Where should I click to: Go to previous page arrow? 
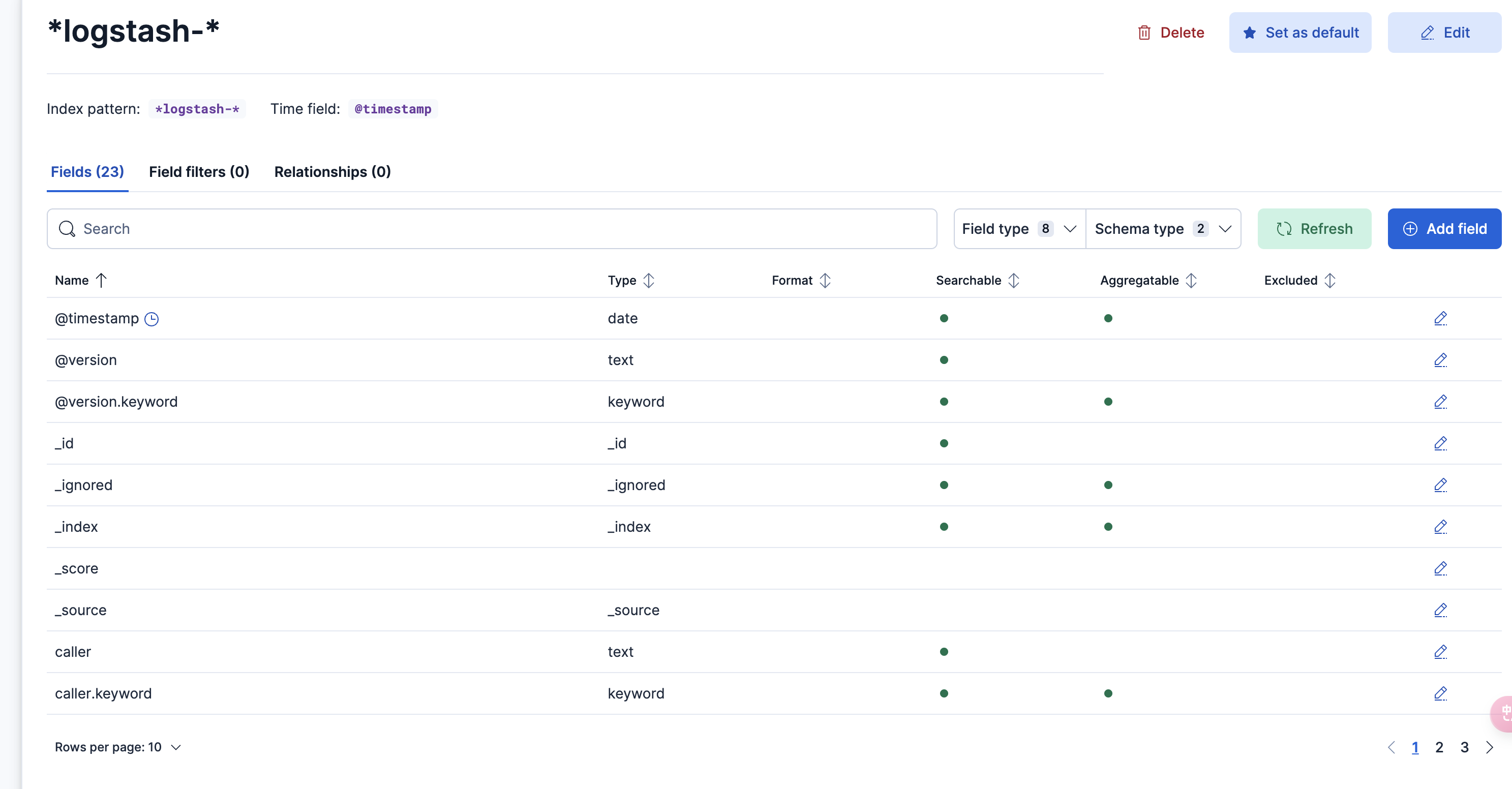click(x=1391, y=747)
